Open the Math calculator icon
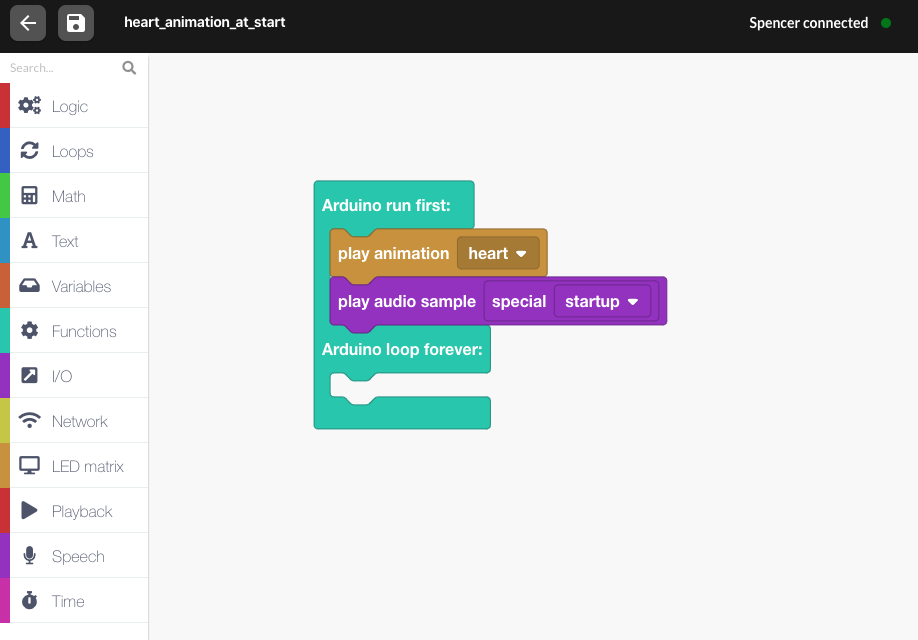Screen dimensions: 918x640 29,196
